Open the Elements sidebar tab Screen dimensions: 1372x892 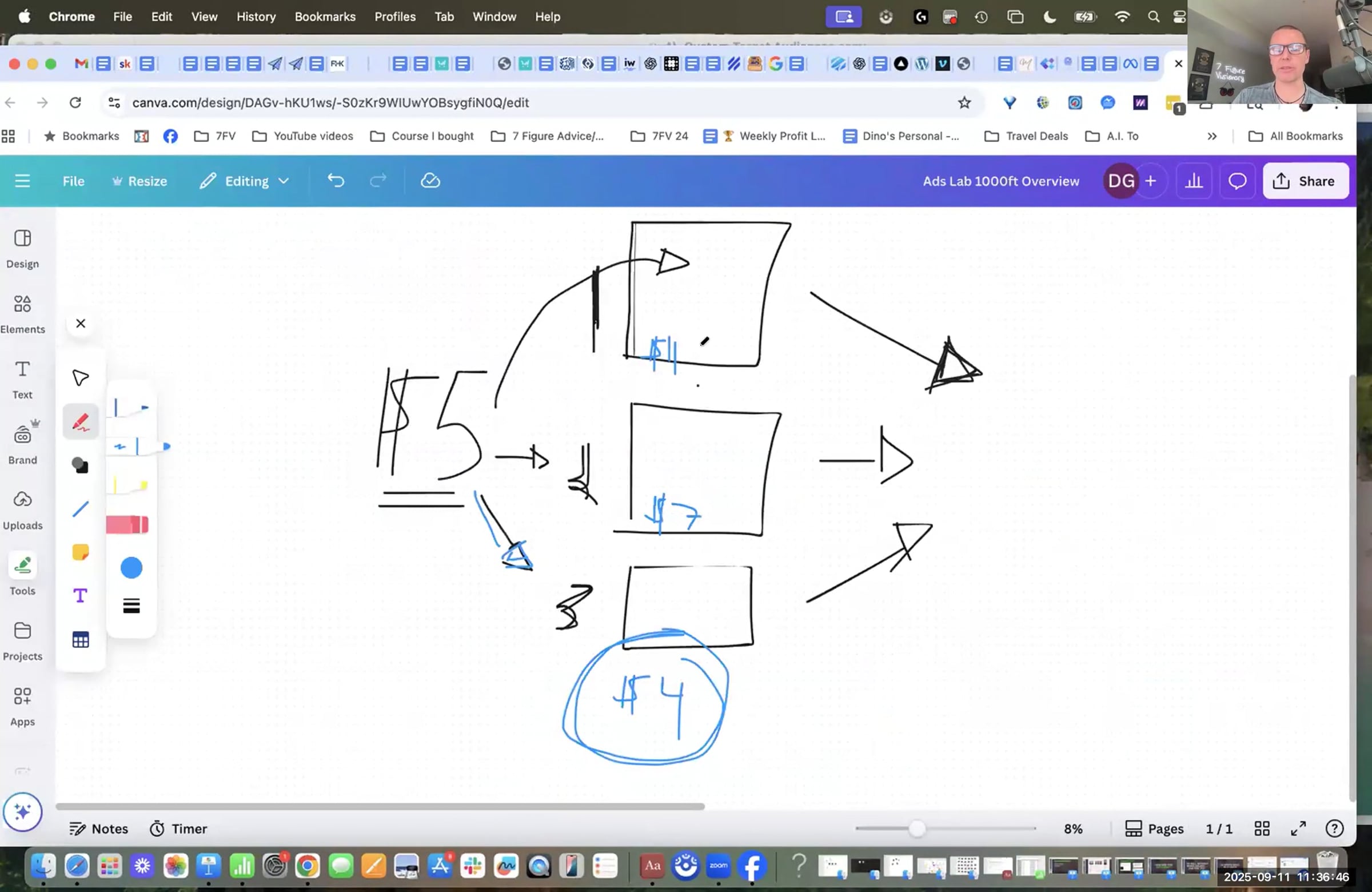coord(22,313)
